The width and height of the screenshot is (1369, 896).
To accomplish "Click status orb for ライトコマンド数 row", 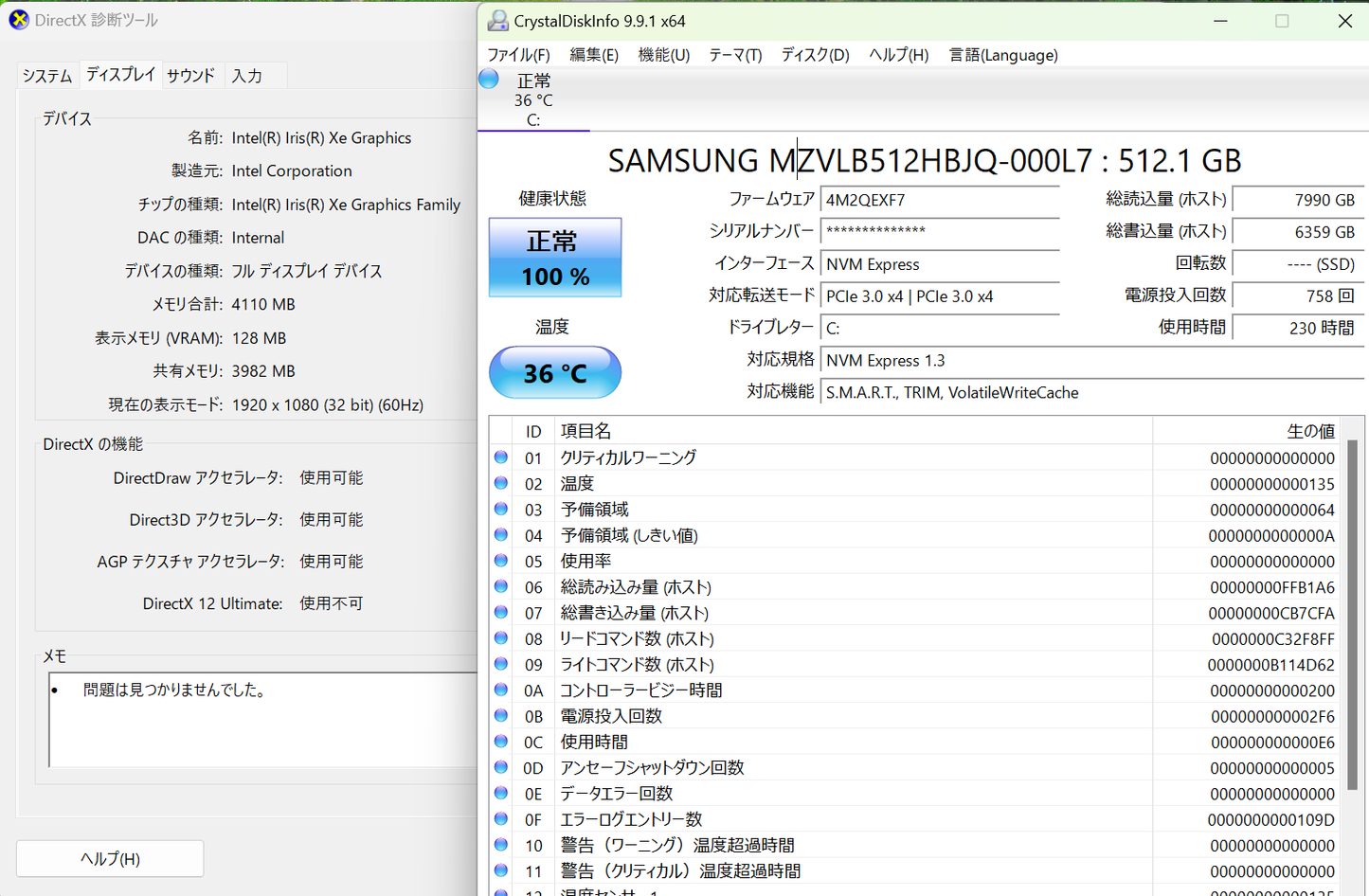I will pos(501,664).
